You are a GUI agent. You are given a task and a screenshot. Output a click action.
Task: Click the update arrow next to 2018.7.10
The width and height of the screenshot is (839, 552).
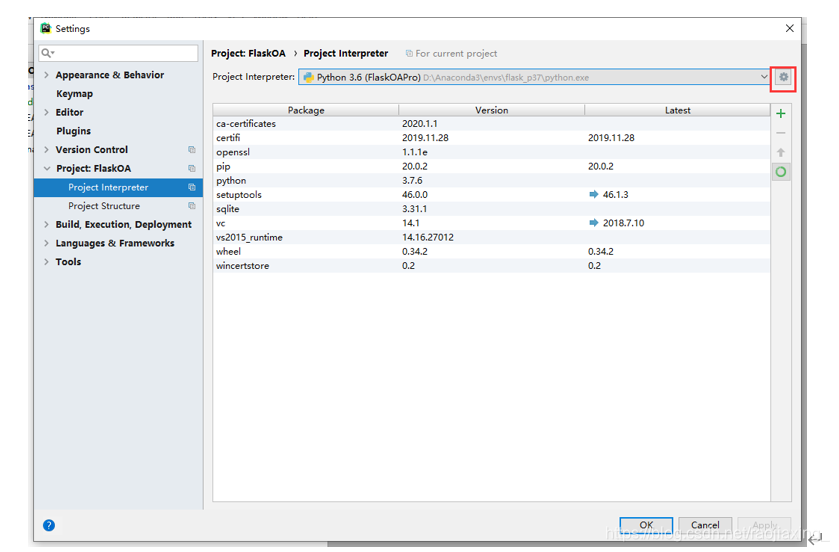[x=593, y=223]
